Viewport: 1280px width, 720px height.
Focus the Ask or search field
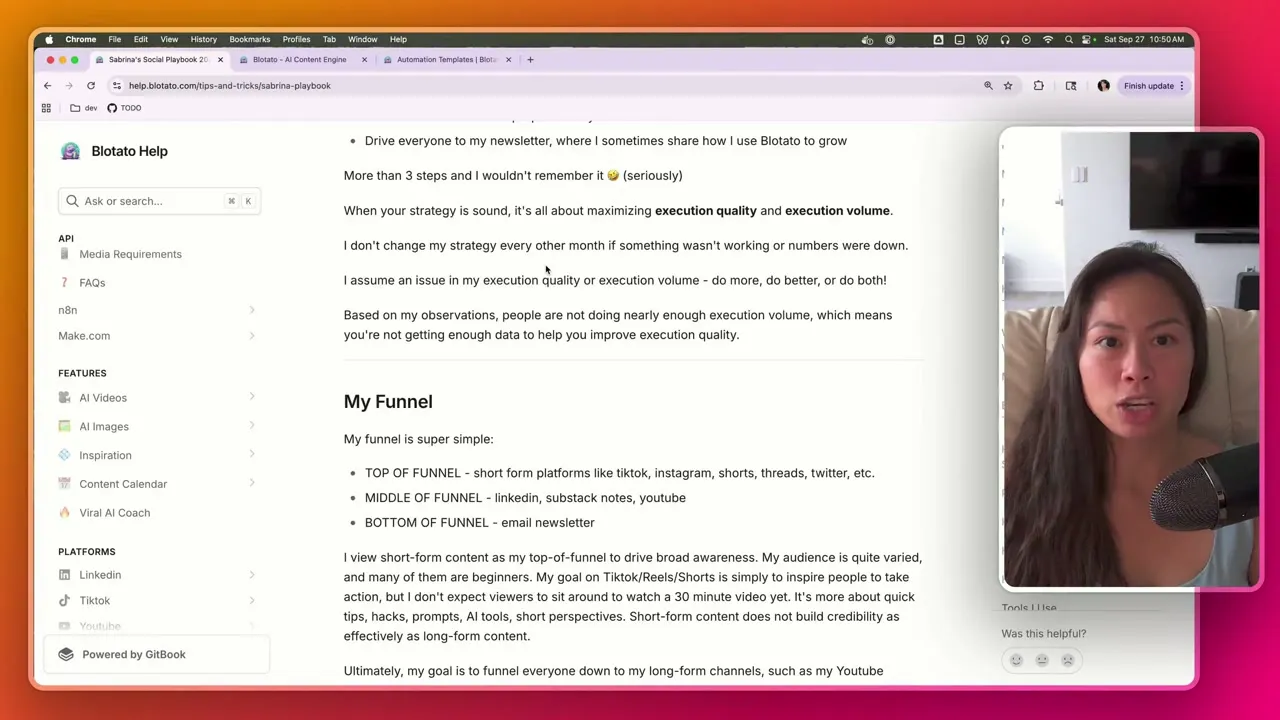[159, 201]
